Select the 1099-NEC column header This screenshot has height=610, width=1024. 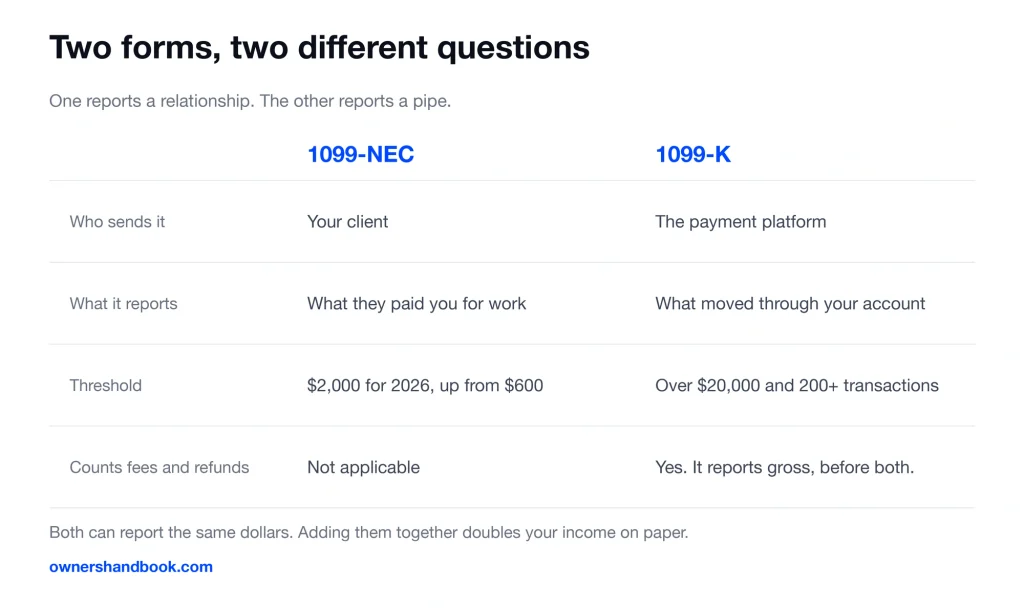[x=360, y=155]
